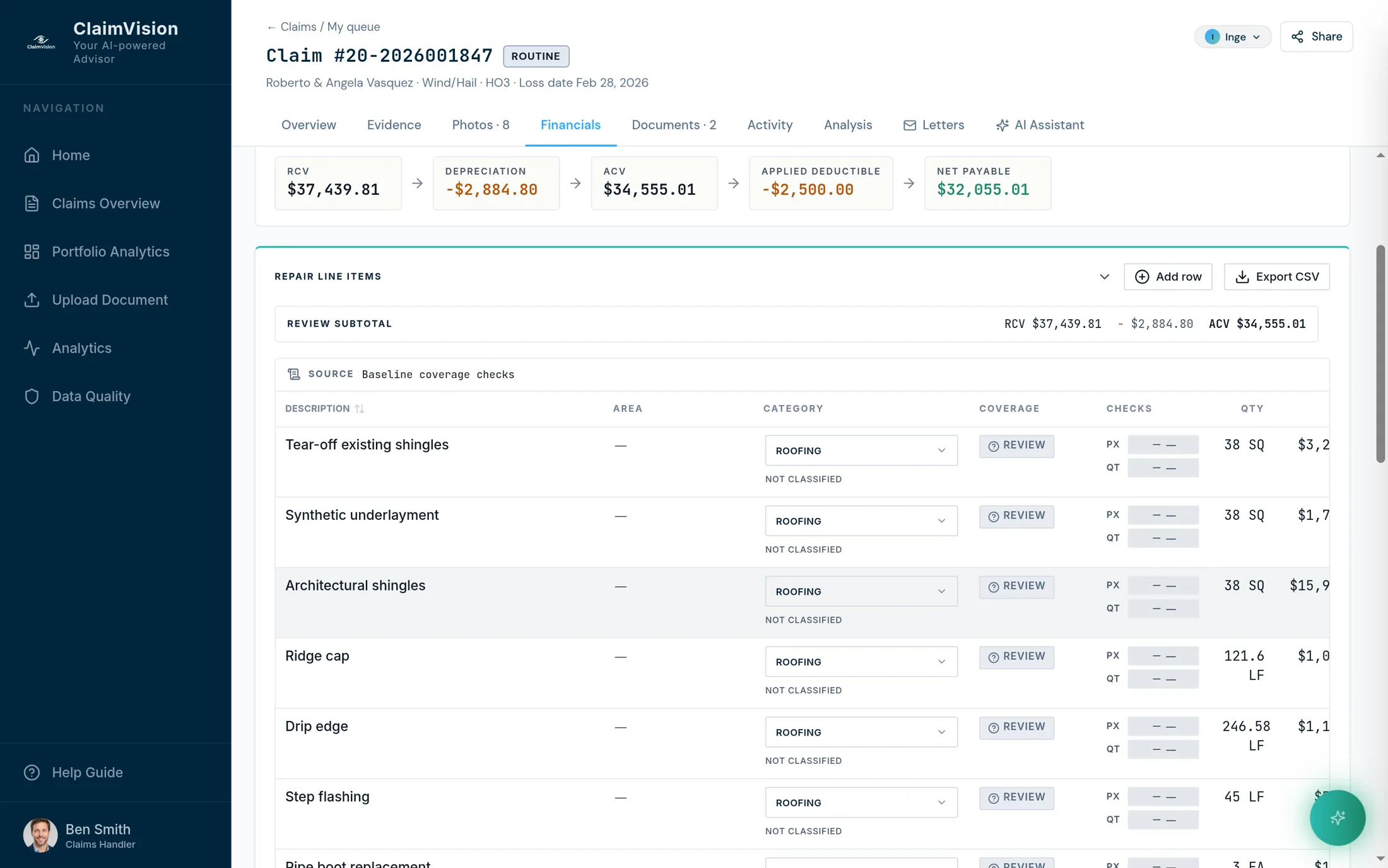Open the Documents · 2 tab
The image size is (1388, 868).
pos(674,125)
